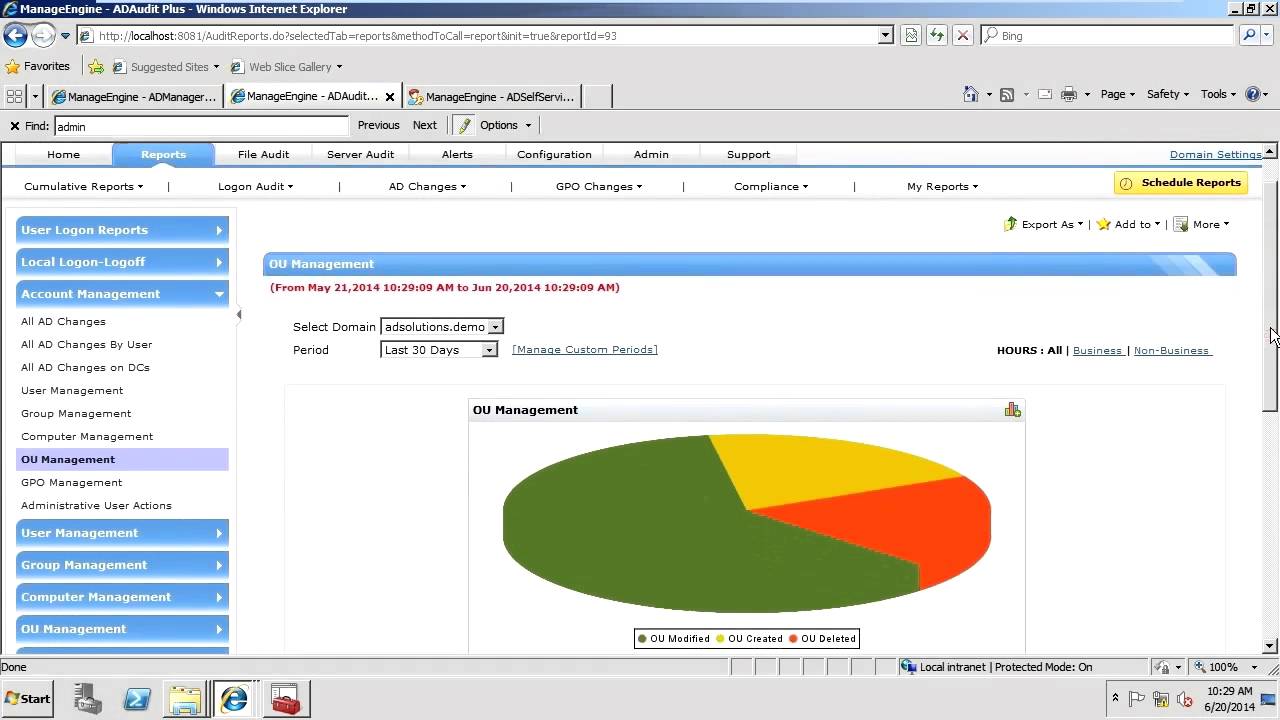Click the OU Modified legend color swatch

pos(642,639)
